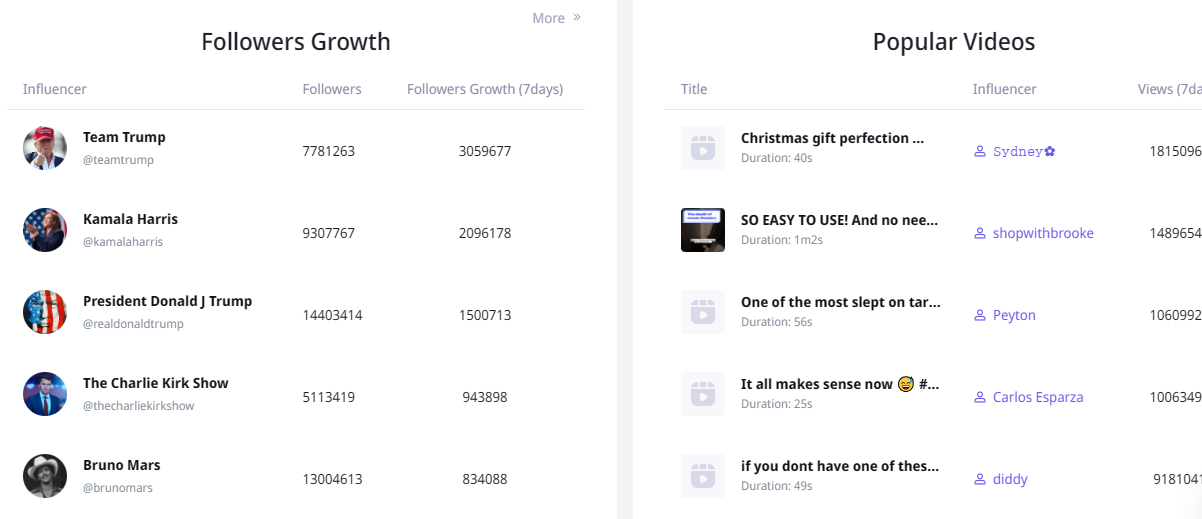Click The Charlie Kirk Show avatar
The width and height of the screenshot is (1202, 519).
pos(45,394)
